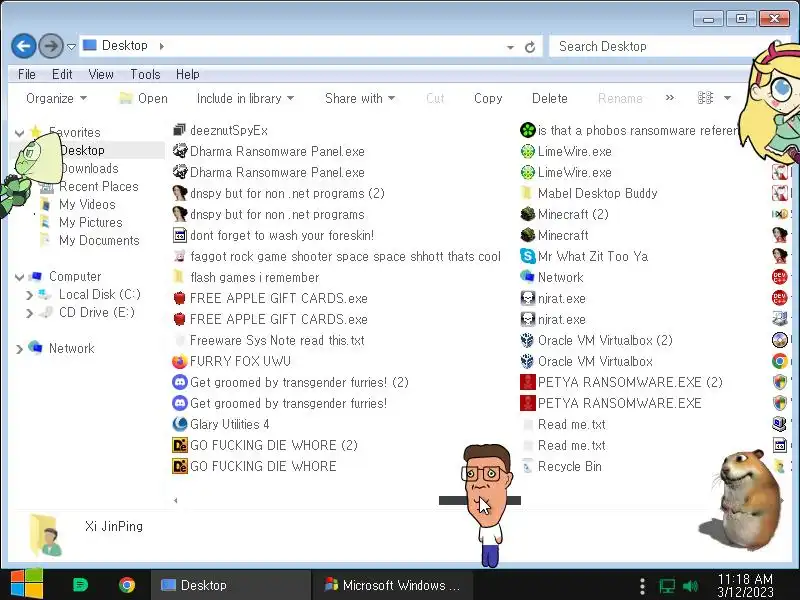Select the Oracle VM Virtualbox (2) icon

(x=527, y=340)
